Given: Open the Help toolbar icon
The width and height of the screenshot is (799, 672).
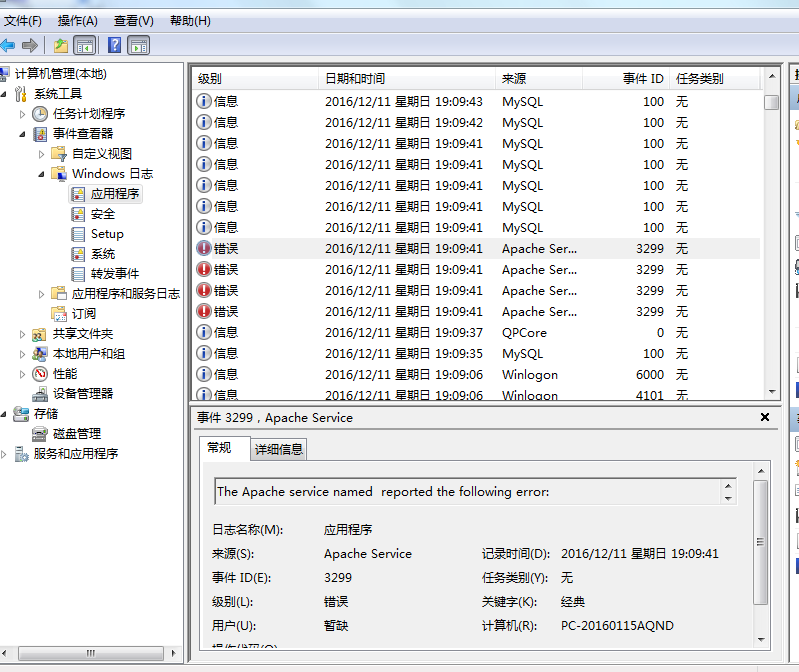Looking at the screenshot, I should (115, 45).
